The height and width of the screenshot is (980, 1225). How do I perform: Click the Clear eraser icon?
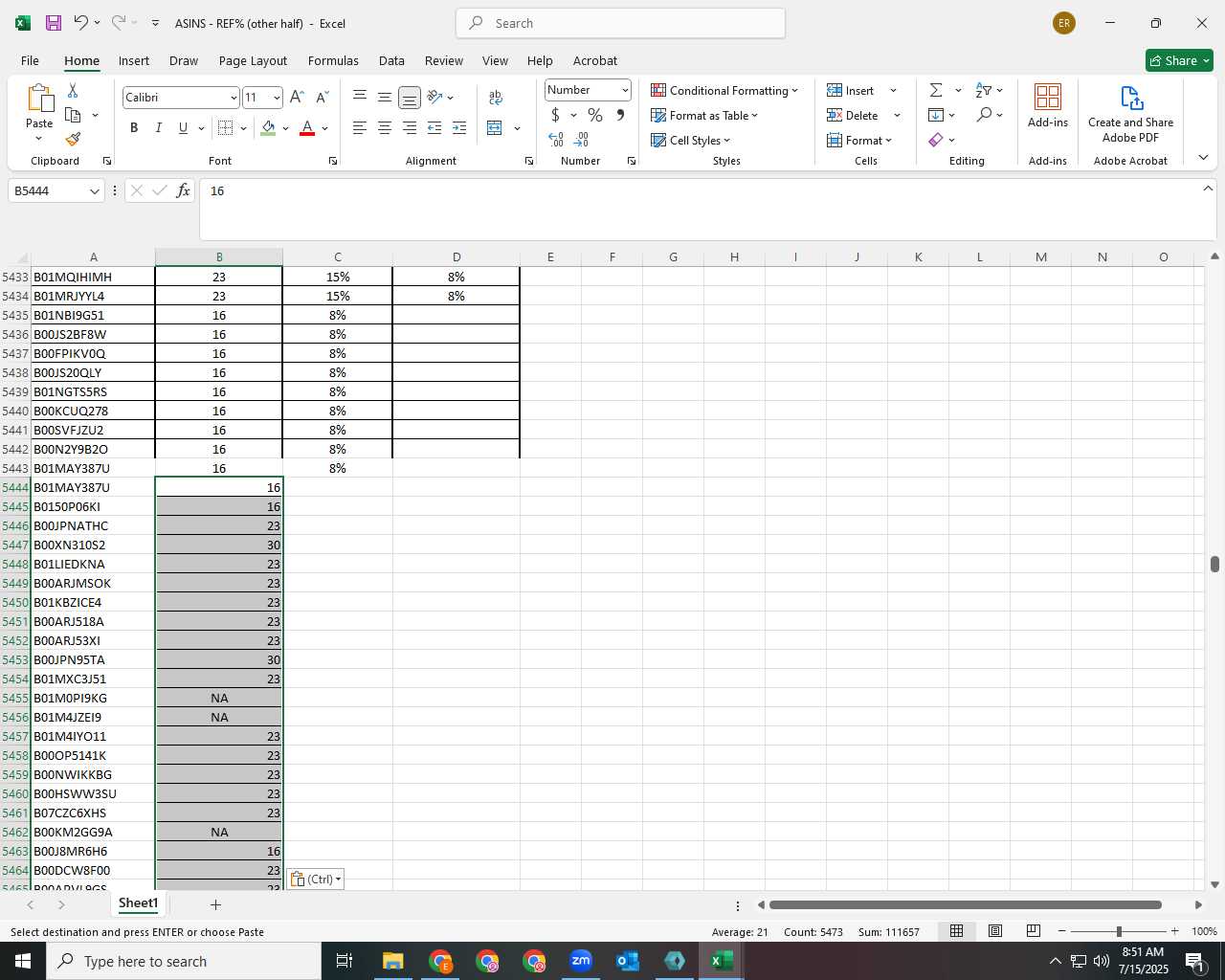936,140
